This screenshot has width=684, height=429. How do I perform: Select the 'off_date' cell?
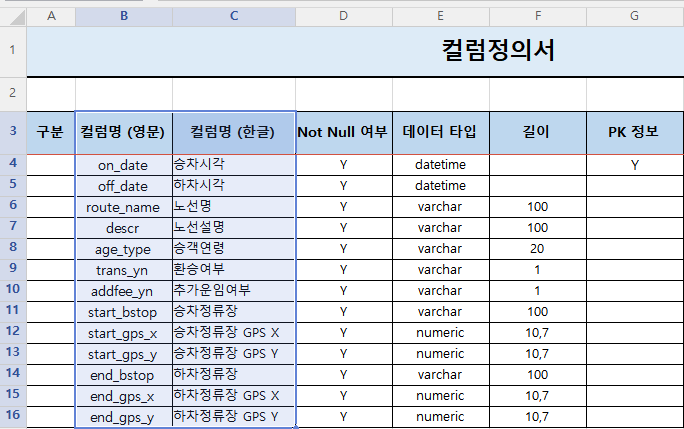124,186
